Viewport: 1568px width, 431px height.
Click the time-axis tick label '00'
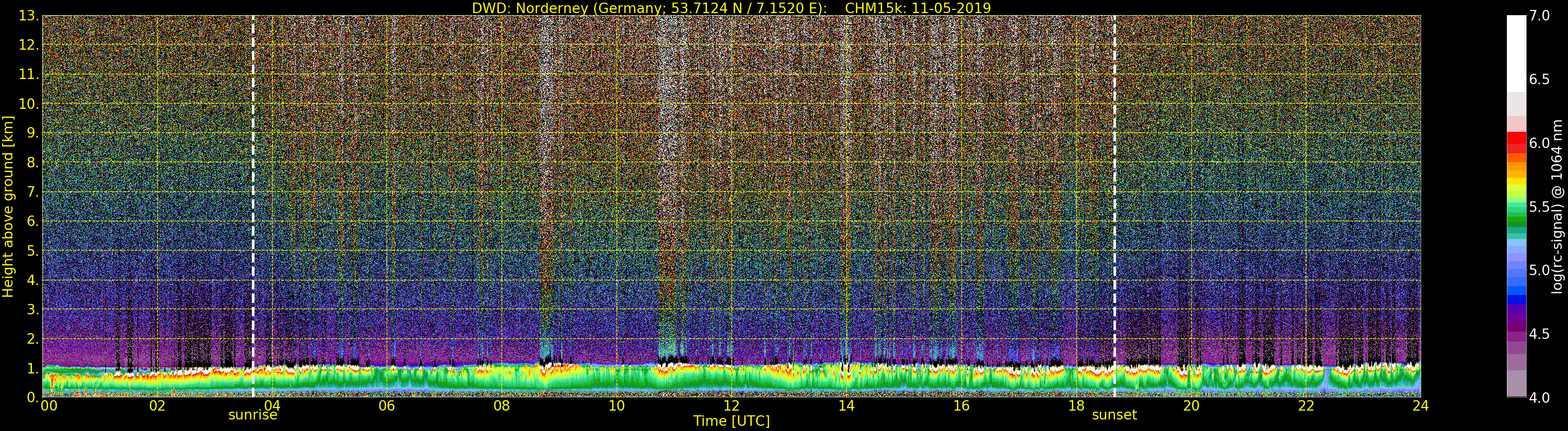(x=49, y=405)
